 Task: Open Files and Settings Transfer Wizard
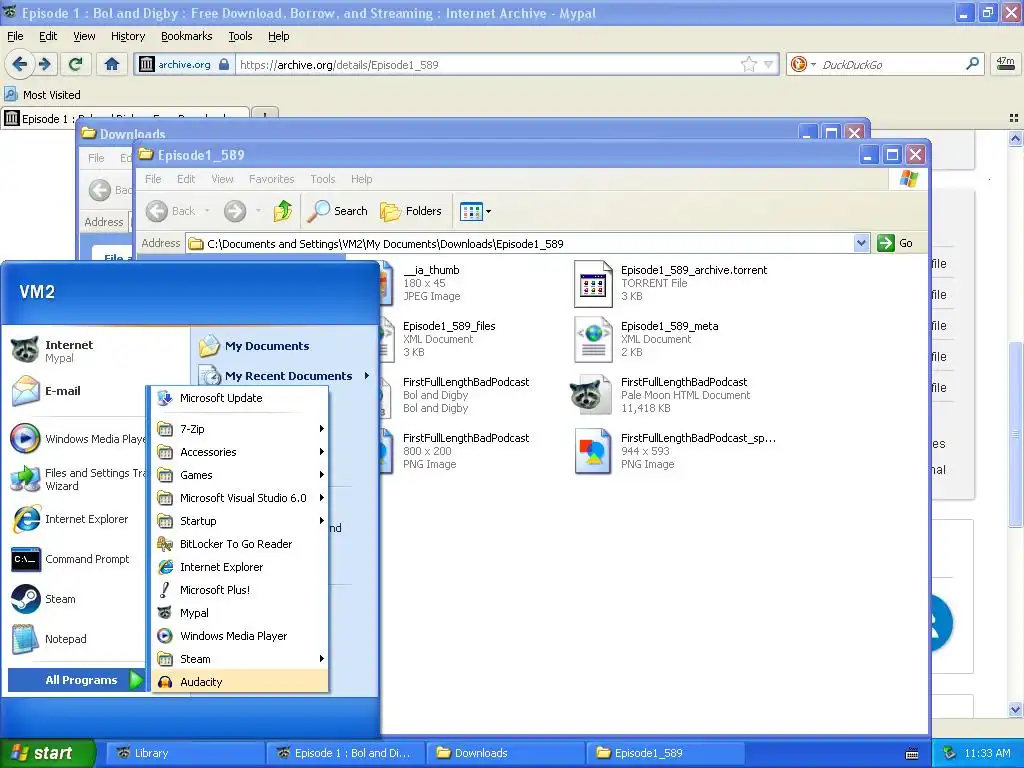(77, 479)
